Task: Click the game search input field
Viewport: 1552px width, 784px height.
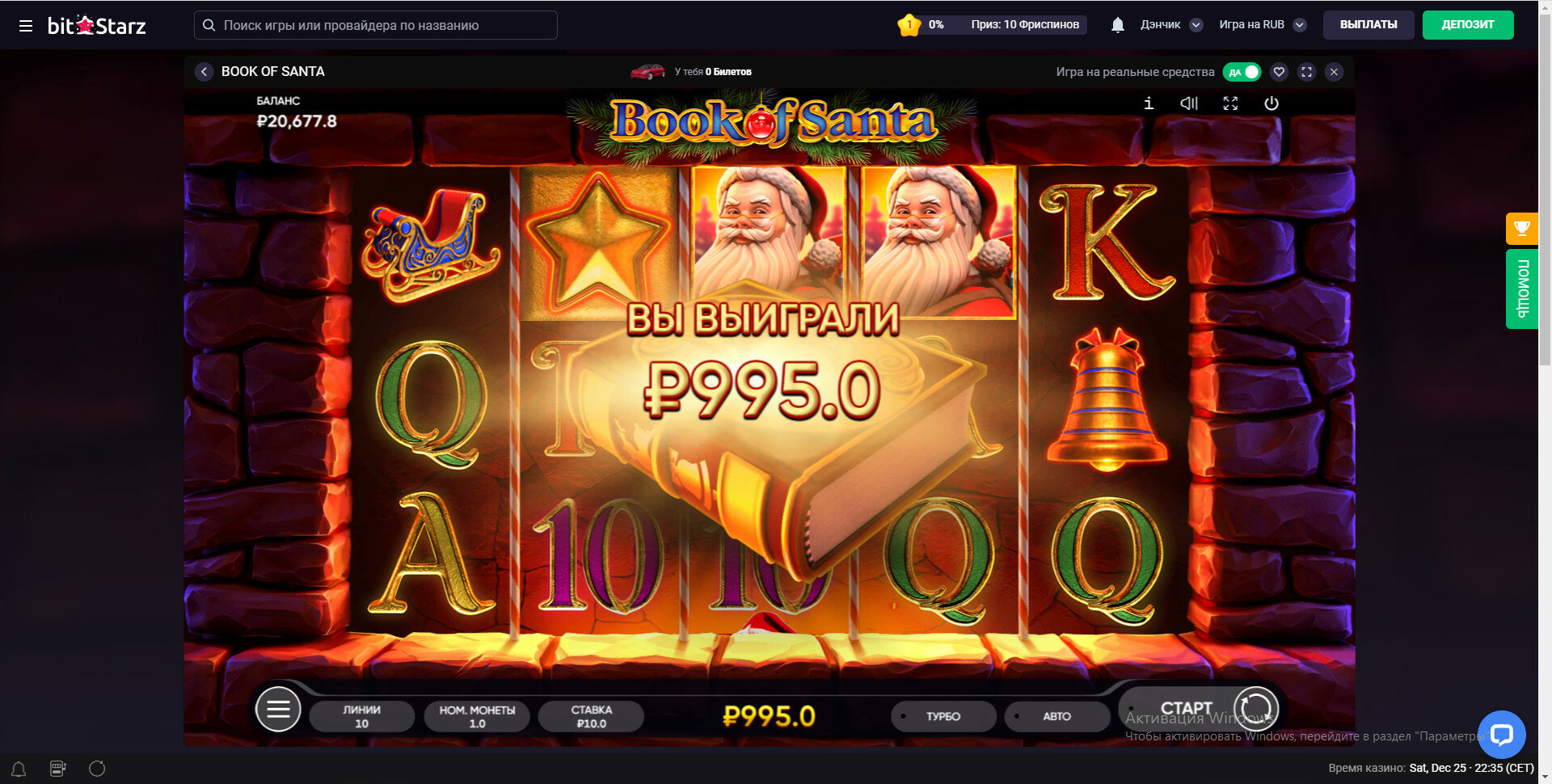Action: (376, 25)
